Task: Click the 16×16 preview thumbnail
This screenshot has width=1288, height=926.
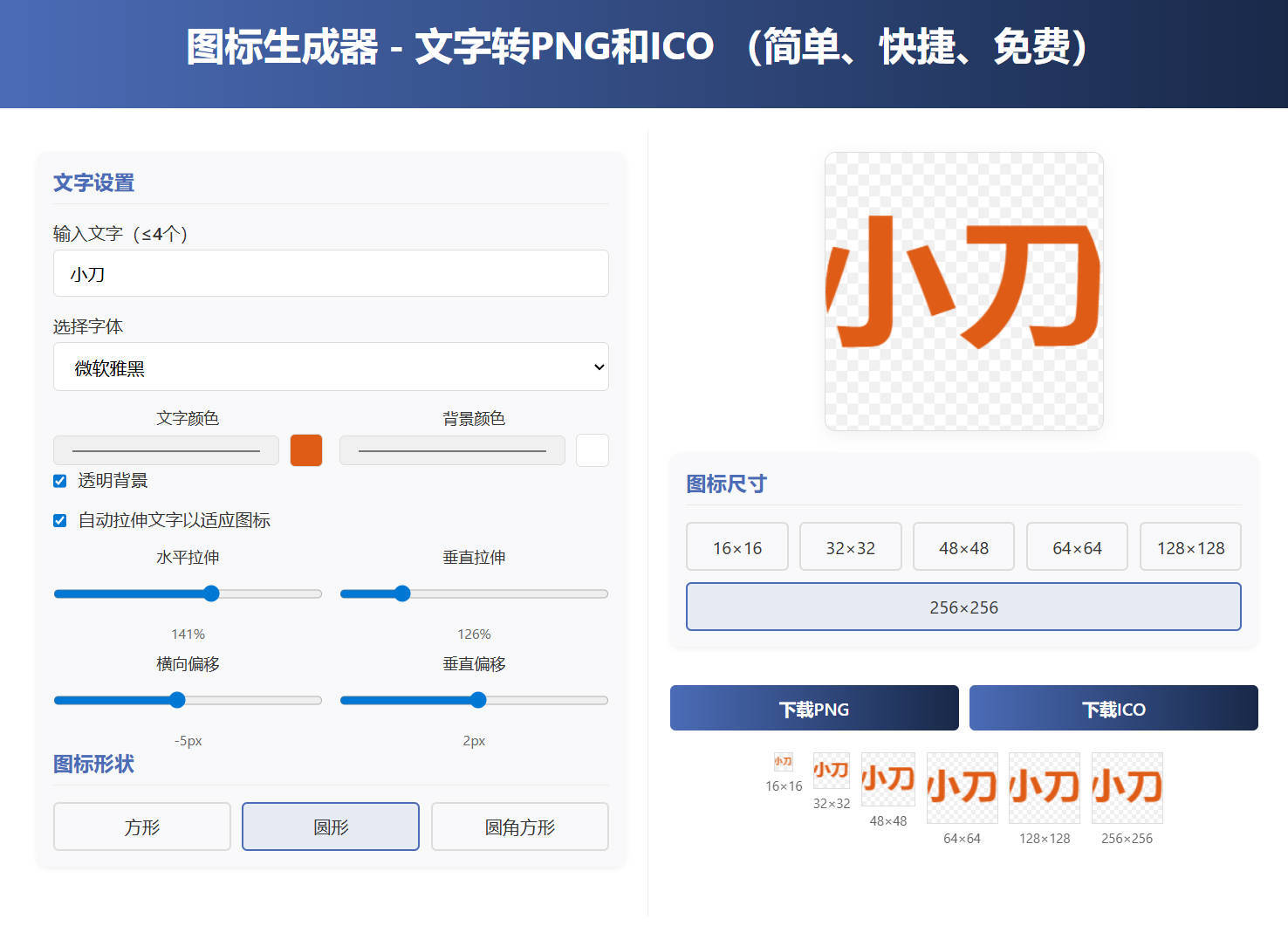Action: 783,762
